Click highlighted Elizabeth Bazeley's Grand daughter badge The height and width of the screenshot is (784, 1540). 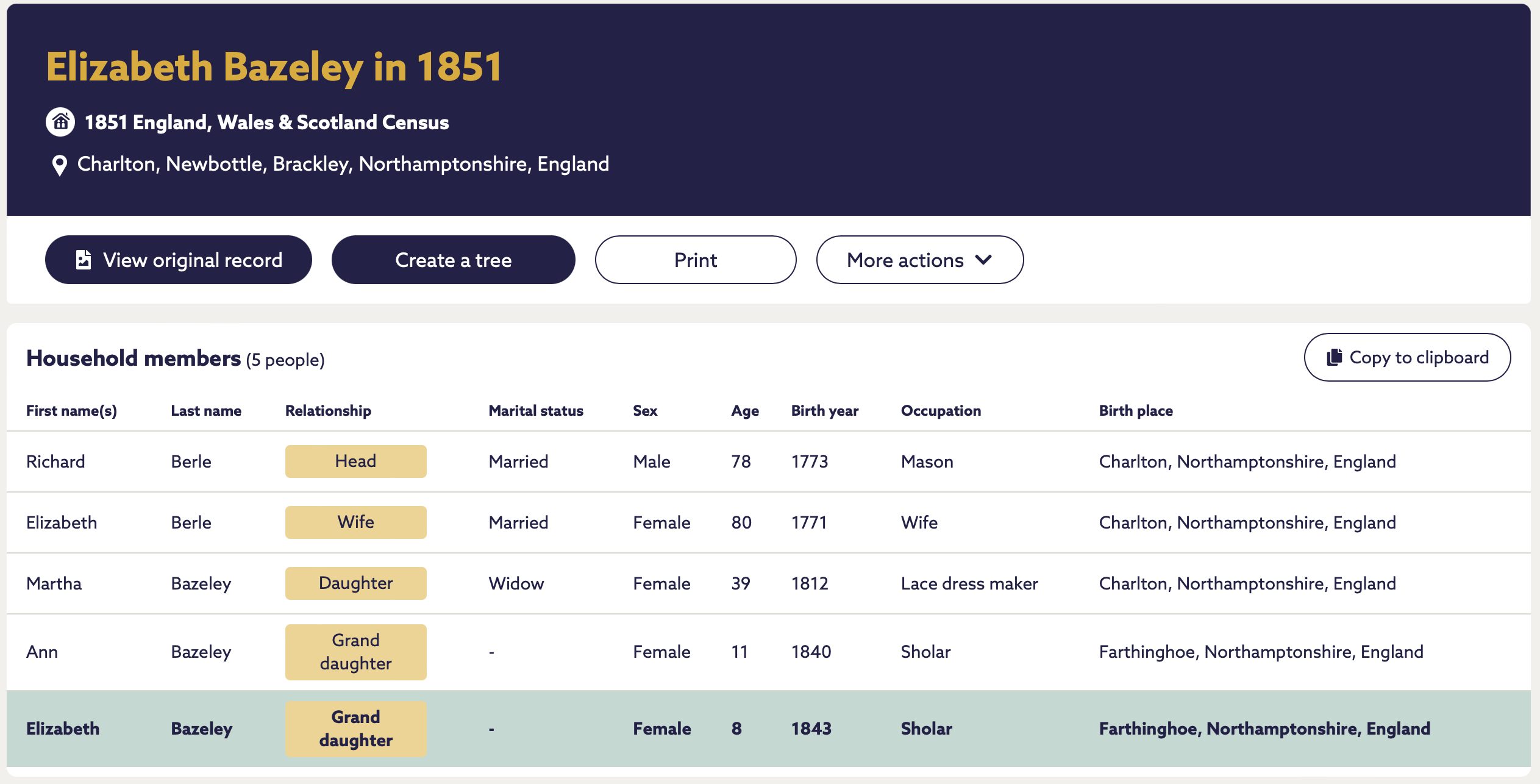pos(356,729)
